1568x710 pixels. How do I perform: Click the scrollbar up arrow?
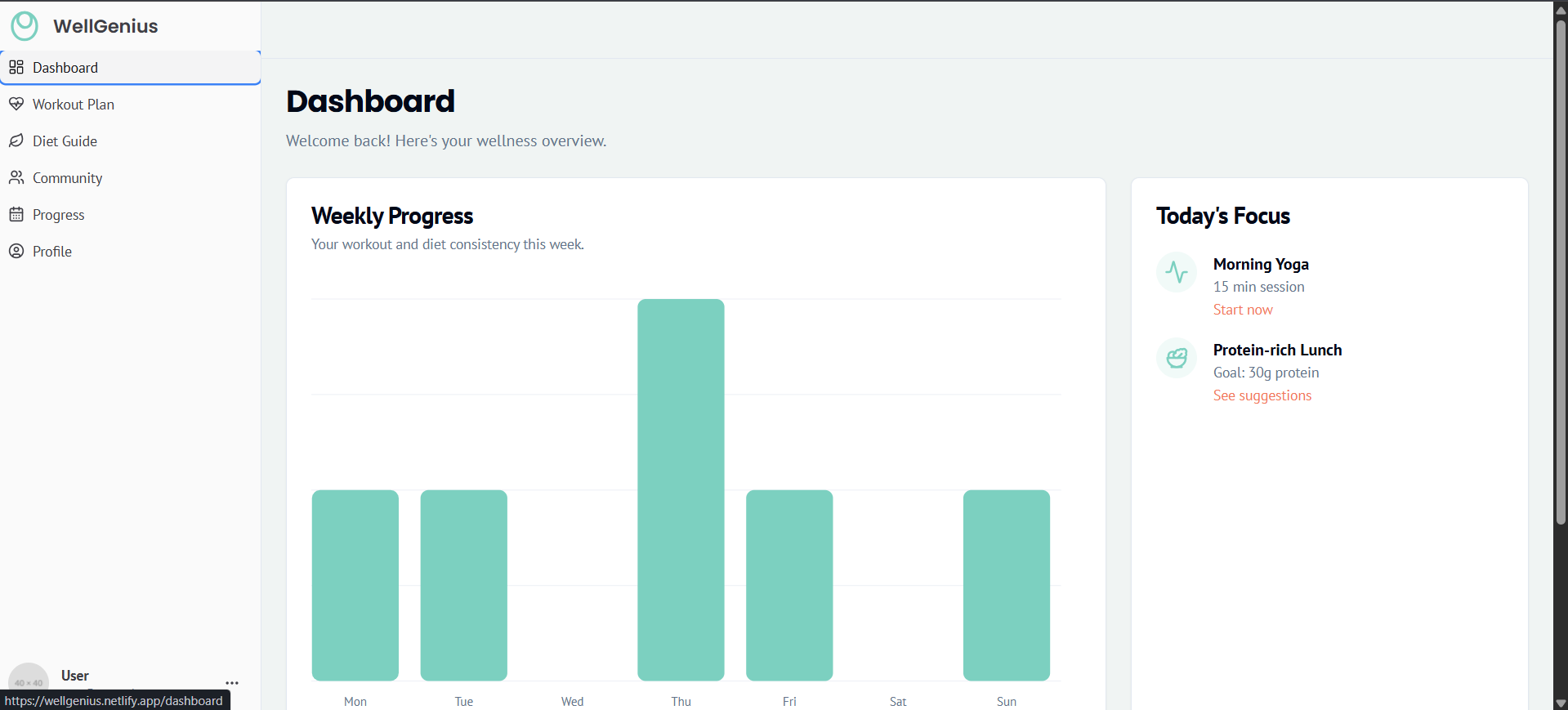[1561, 9]
